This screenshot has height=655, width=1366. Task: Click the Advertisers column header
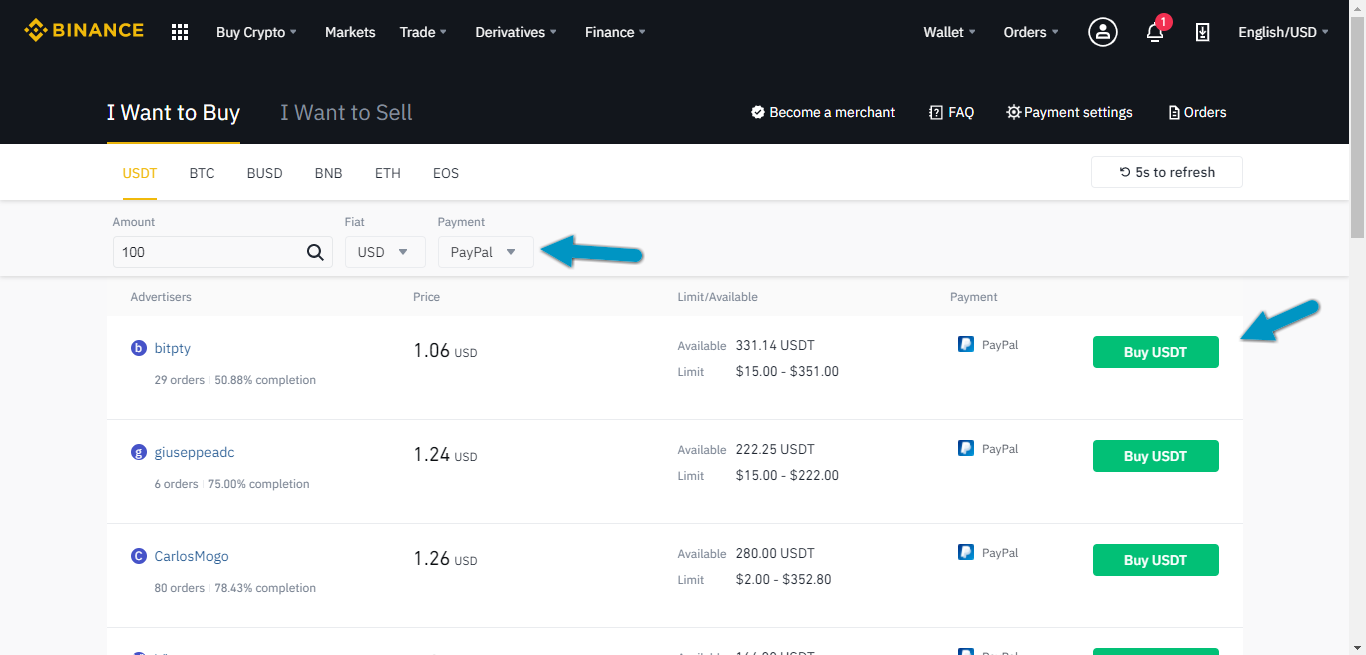[161, 297]
